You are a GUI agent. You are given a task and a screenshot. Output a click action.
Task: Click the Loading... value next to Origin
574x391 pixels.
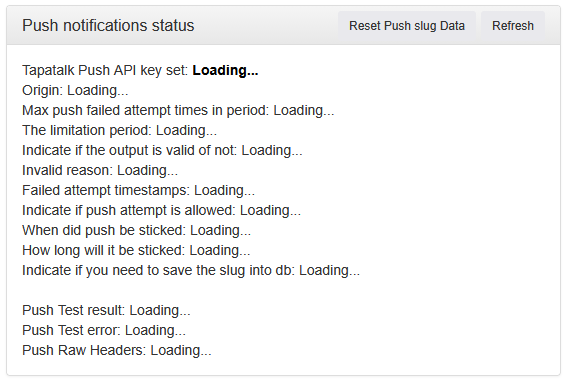pyautogui.click(x=98, y=90)
